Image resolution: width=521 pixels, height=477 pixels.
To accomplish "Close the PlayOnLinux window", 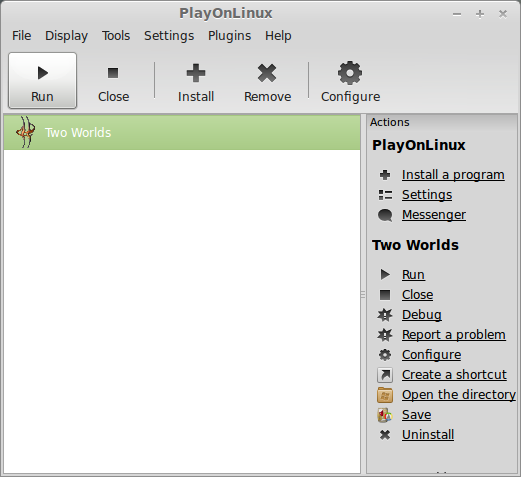I will click(x=503, y=14).
